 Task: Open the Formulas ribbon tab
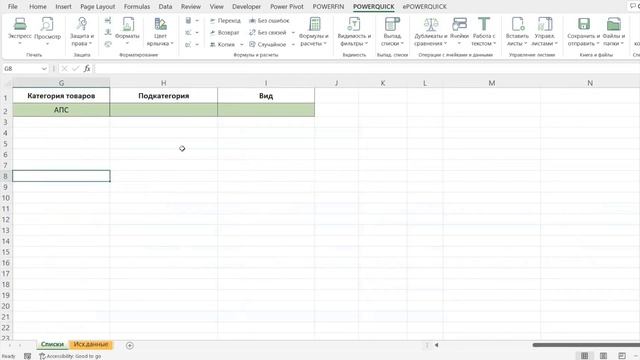point(137,7)
